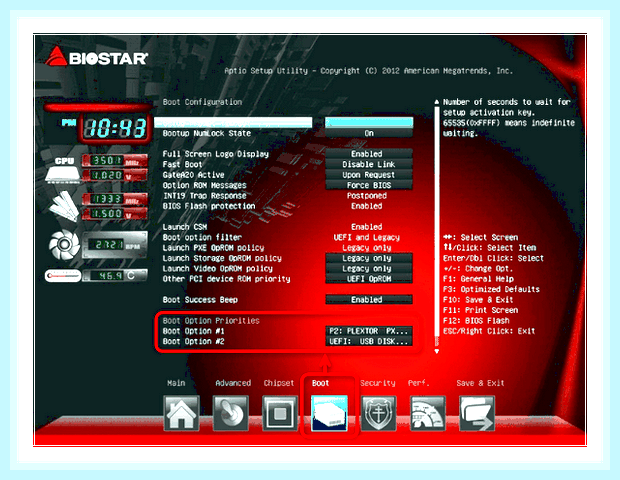This screenshot has width=620, height=480.
Task: Switch to the Chipset tab label
Action: pos(279,383)
